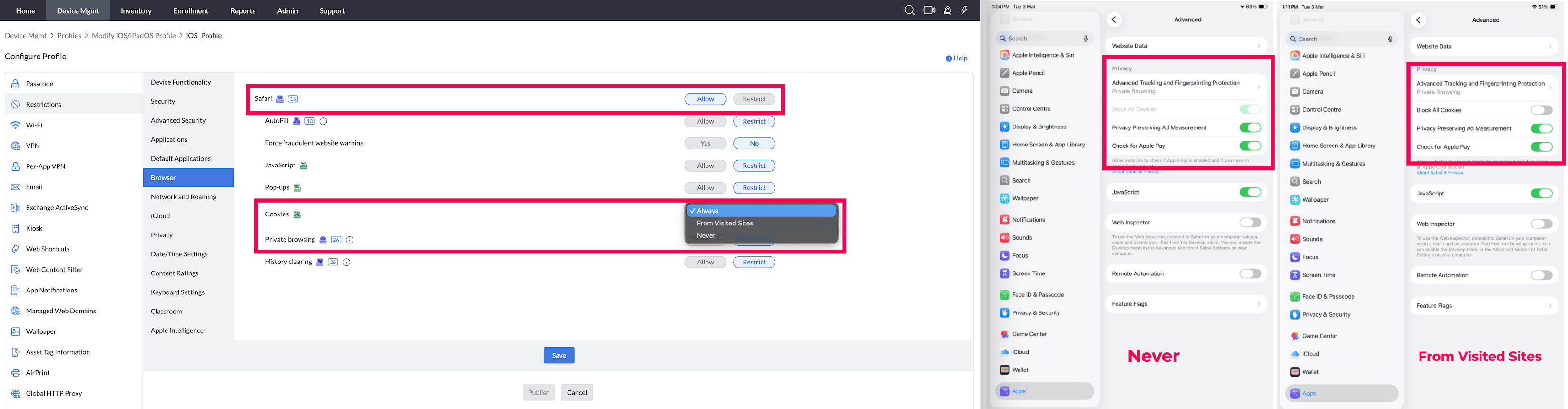Click the lightning bolt icon in top bar
The width and height of the screenshot is (1568, 409).
[x=965, y=10]
